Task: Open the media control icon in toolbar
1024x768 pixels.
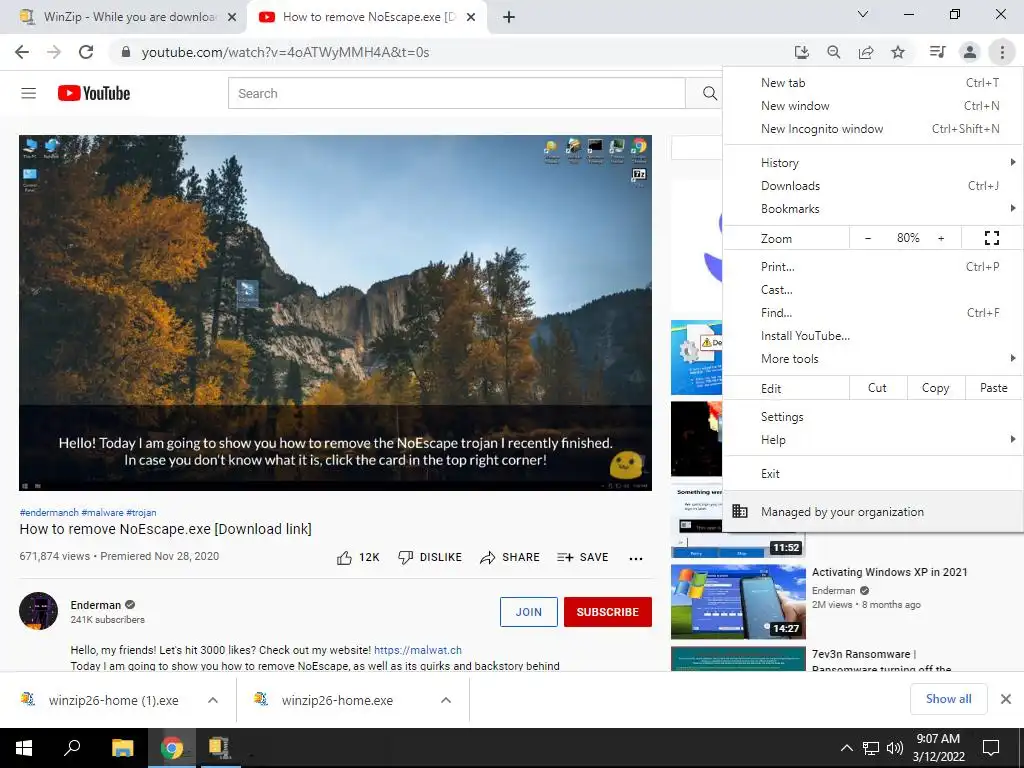Action: [937, 52]
